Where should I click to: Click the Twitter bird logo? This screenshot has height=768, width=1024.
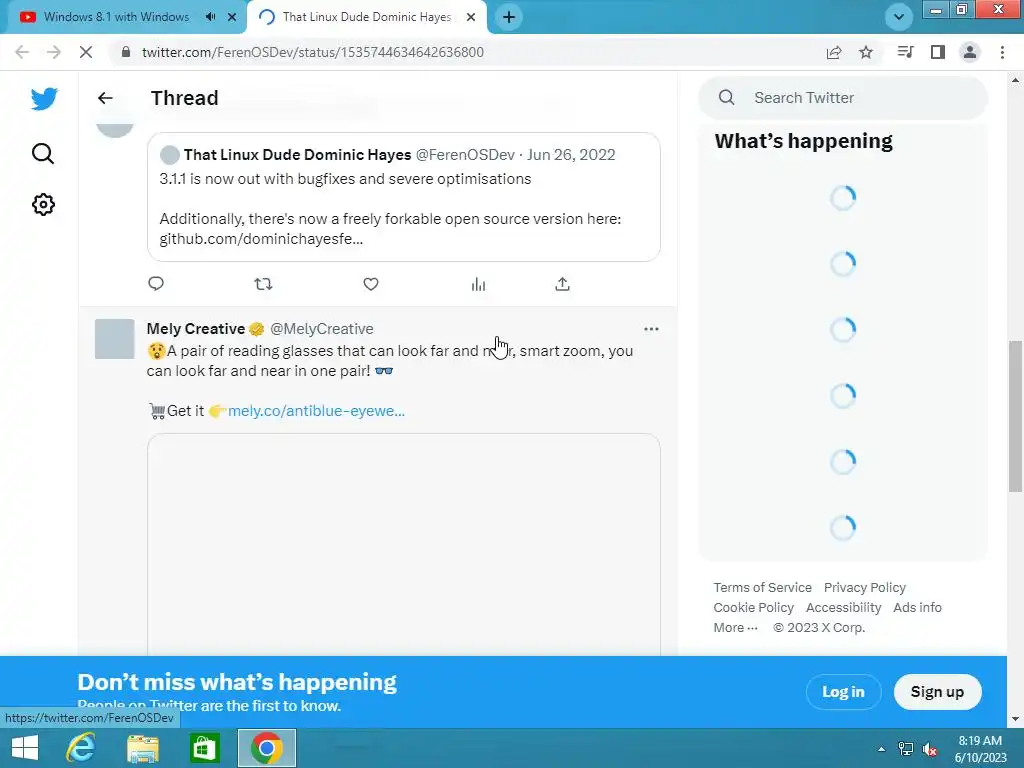[44, 99]
